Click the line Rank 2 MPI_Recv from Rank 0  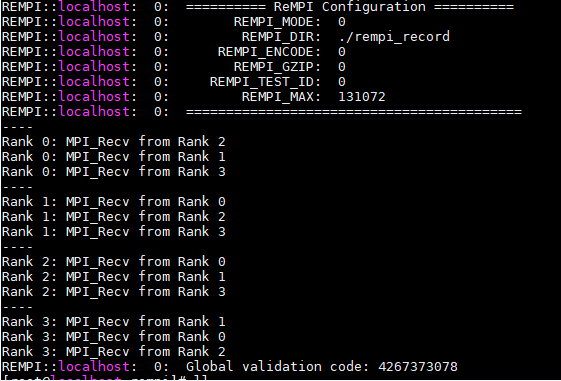[x=113, y=262]
